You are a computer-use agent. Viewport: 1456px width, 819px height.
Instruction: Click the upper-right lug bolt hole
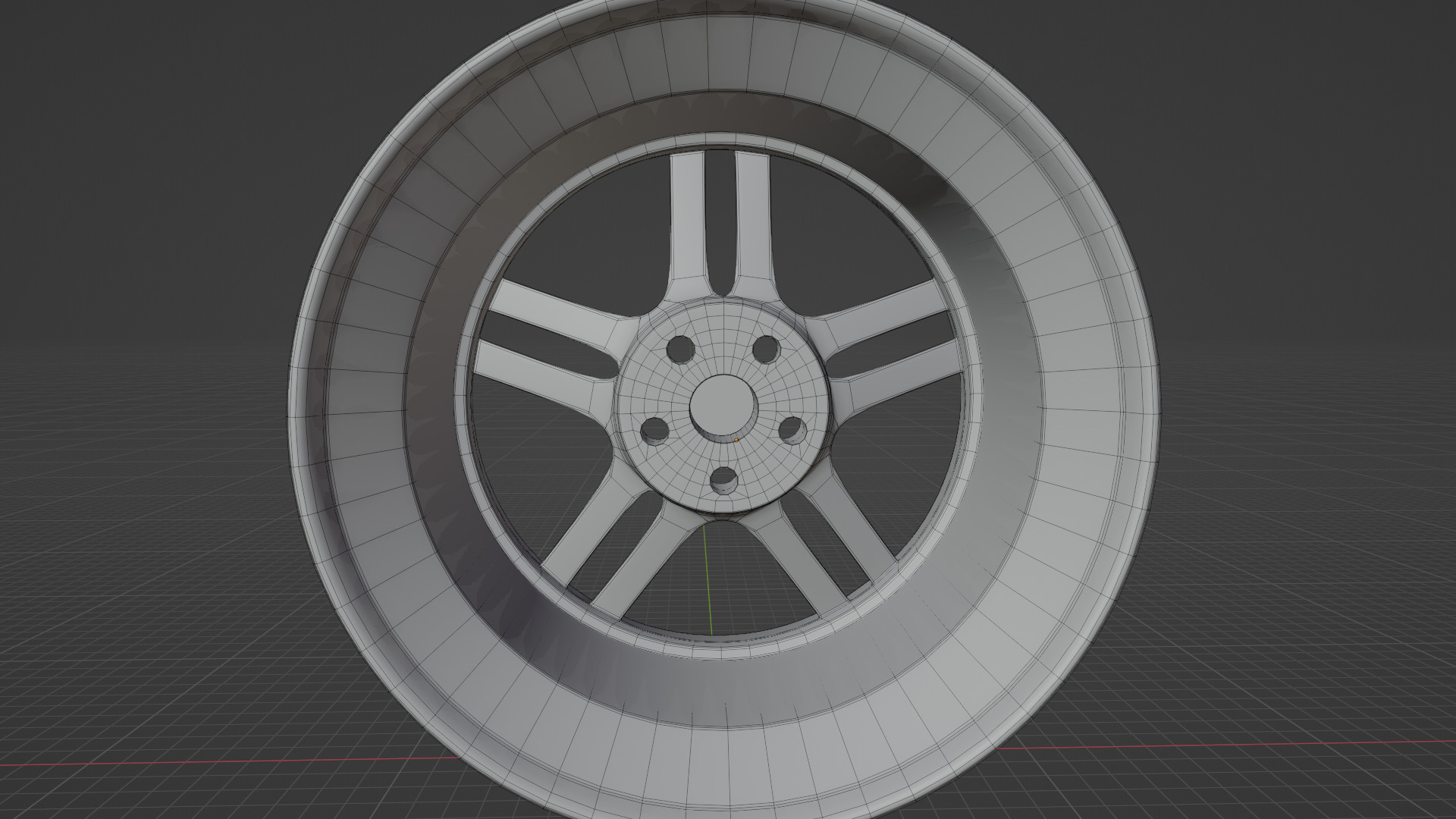767,349
